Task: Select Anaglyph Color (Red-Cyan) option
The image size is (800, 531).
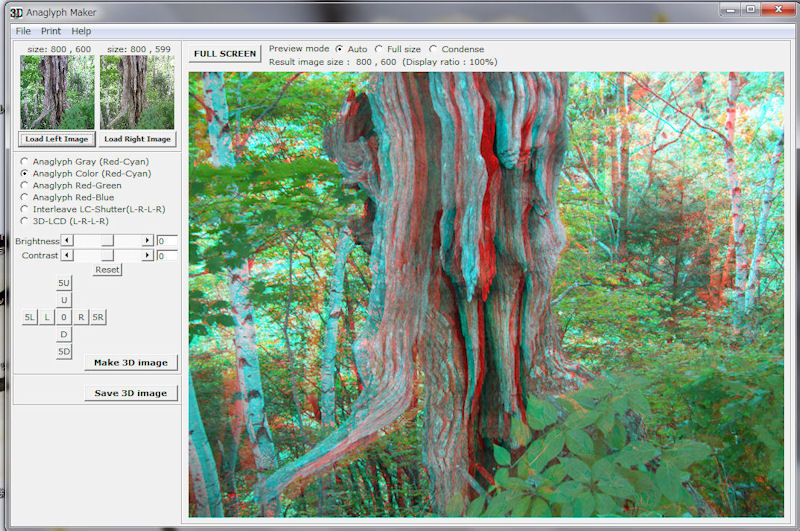Action: click(86, 173)
